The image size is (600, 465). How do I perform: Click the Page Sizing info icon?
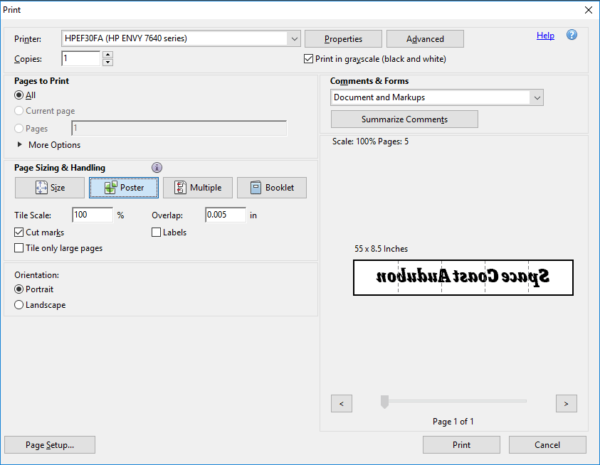(157, 167)
